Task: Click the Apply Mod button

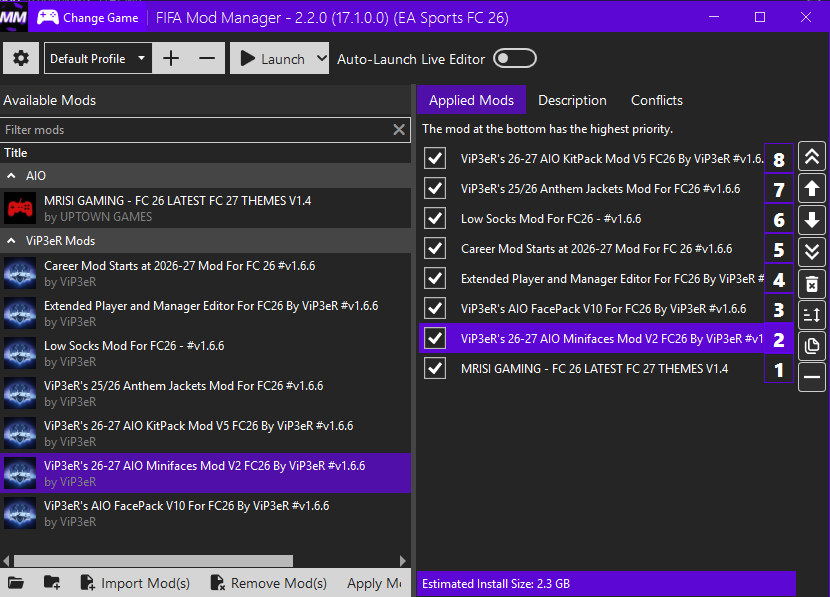Action: coord(374,583)
